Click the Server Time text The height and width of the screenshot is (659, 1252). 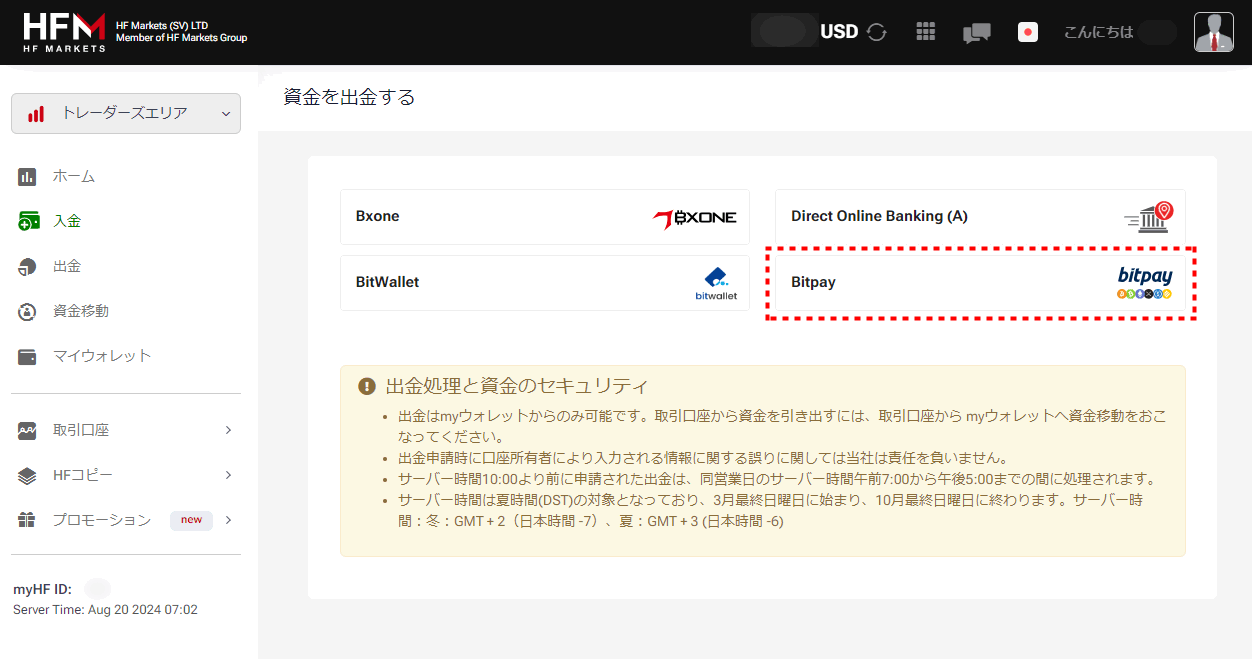(105, 610)
